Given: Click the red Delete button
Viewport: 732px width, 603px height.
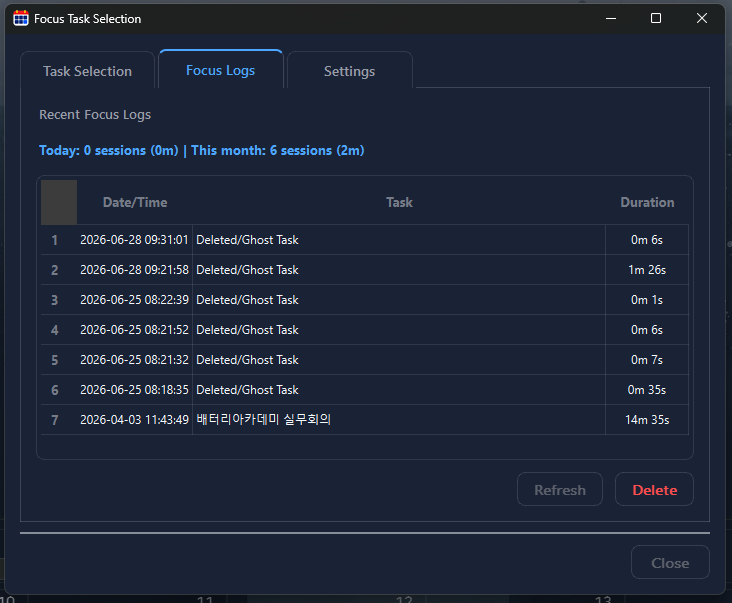Looking at the screenshot, I should coord(654,490).
